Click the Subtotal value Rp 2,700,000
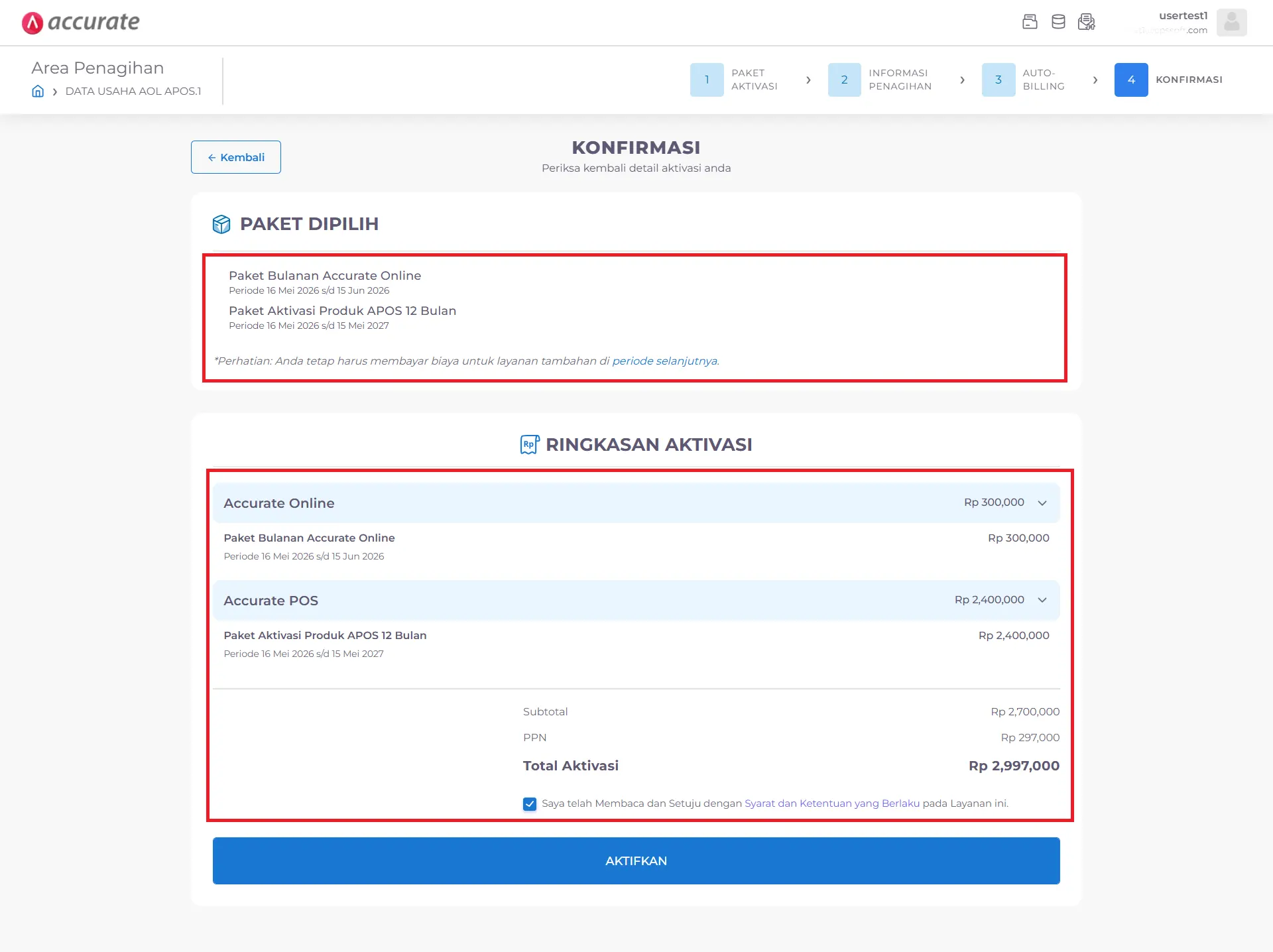The width and height of the screenshot is (1273, 952). [1025, 711]
